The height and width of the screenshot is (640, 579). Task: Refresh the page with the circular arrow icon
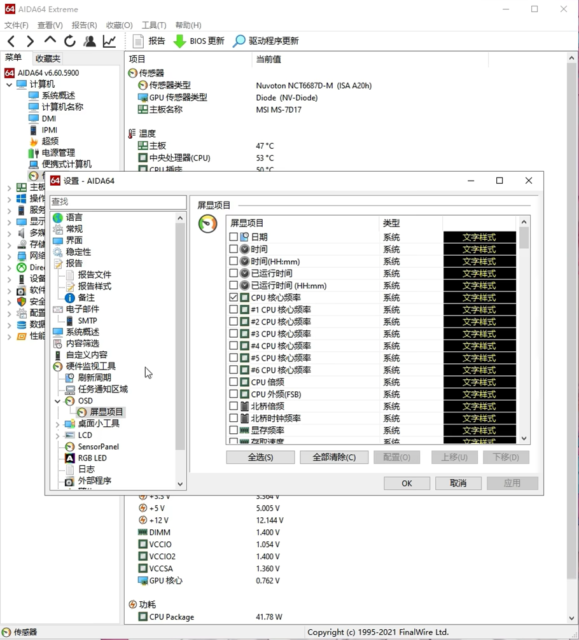70,41
